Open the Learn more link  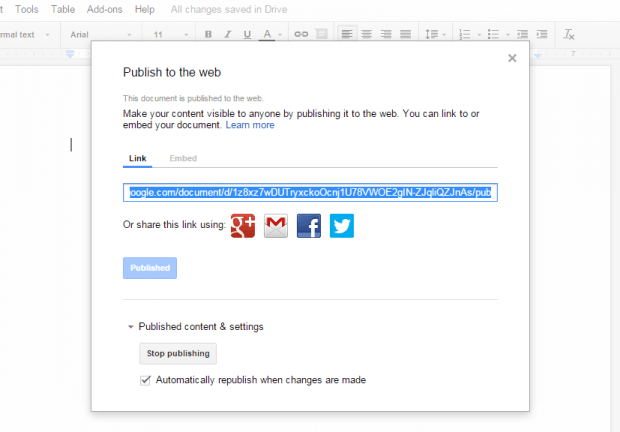pos(250,125)
